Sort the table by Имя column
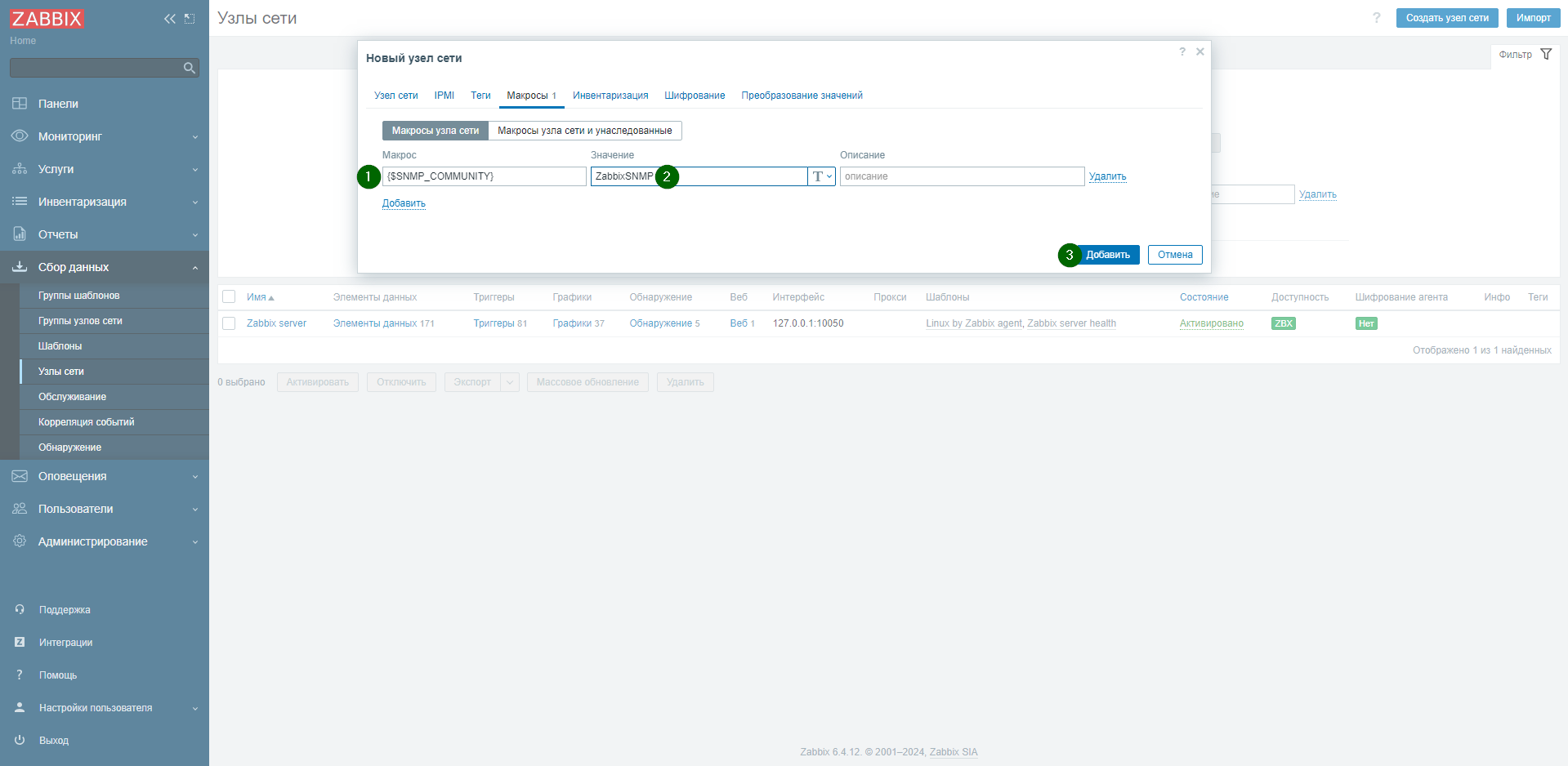The image size is (1568, 766). (x=260, y=297)
